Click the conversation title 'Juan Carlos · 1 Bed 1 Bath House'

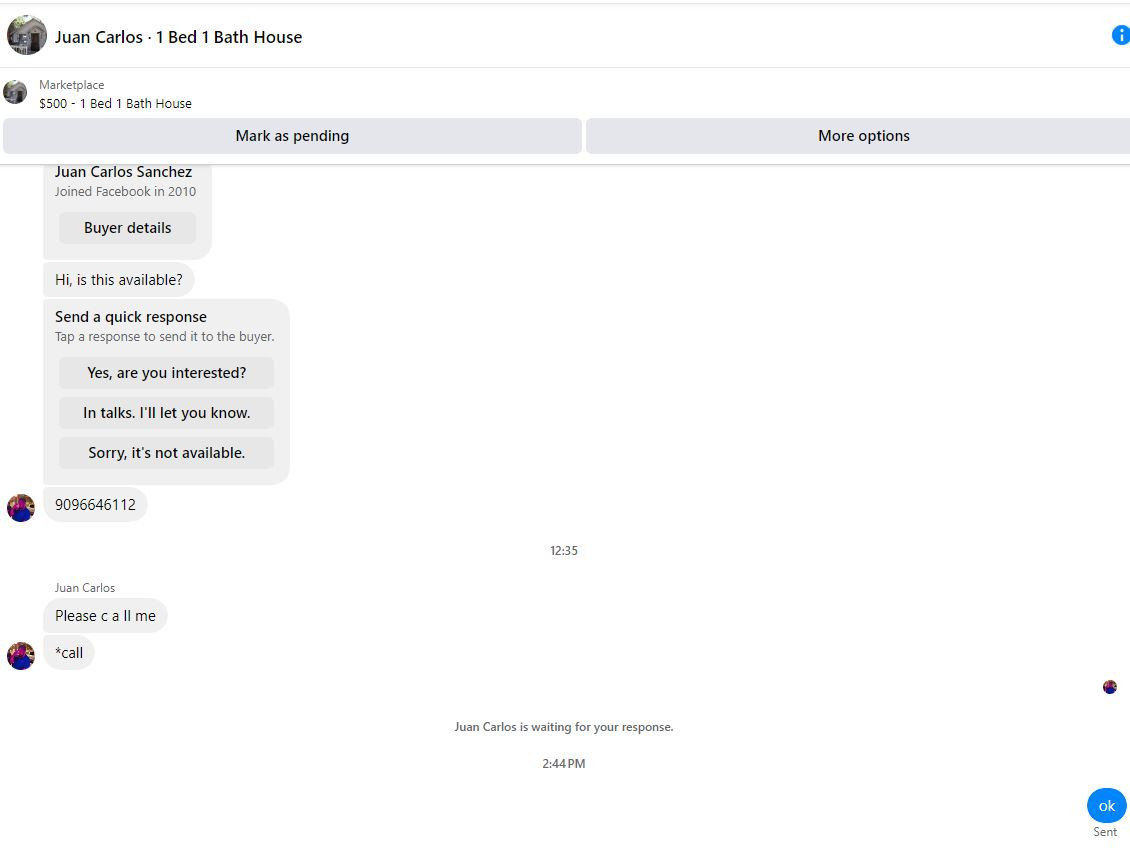(x=179, y=37)
